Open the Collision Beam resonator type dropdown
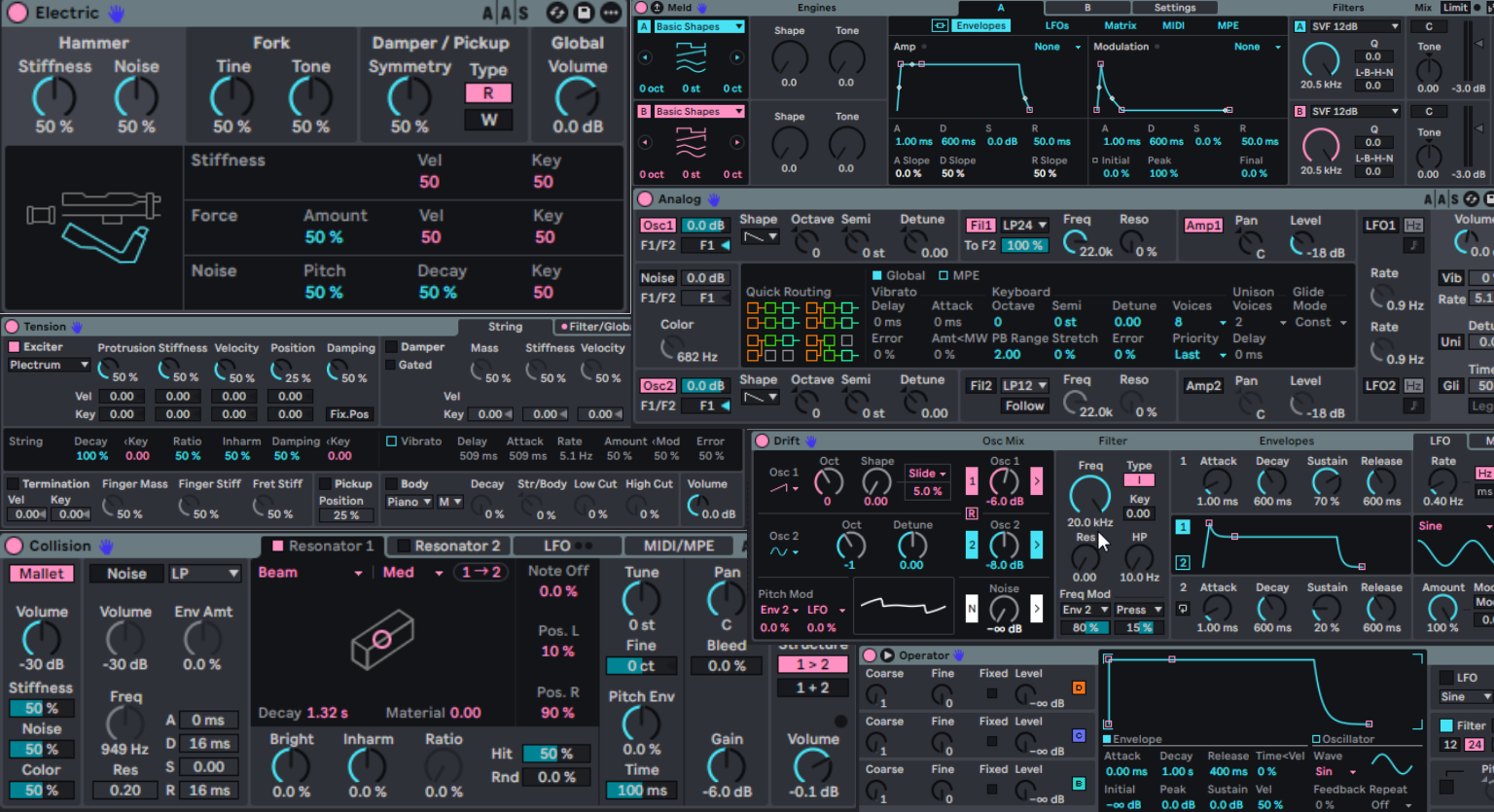 coord(310,573)
